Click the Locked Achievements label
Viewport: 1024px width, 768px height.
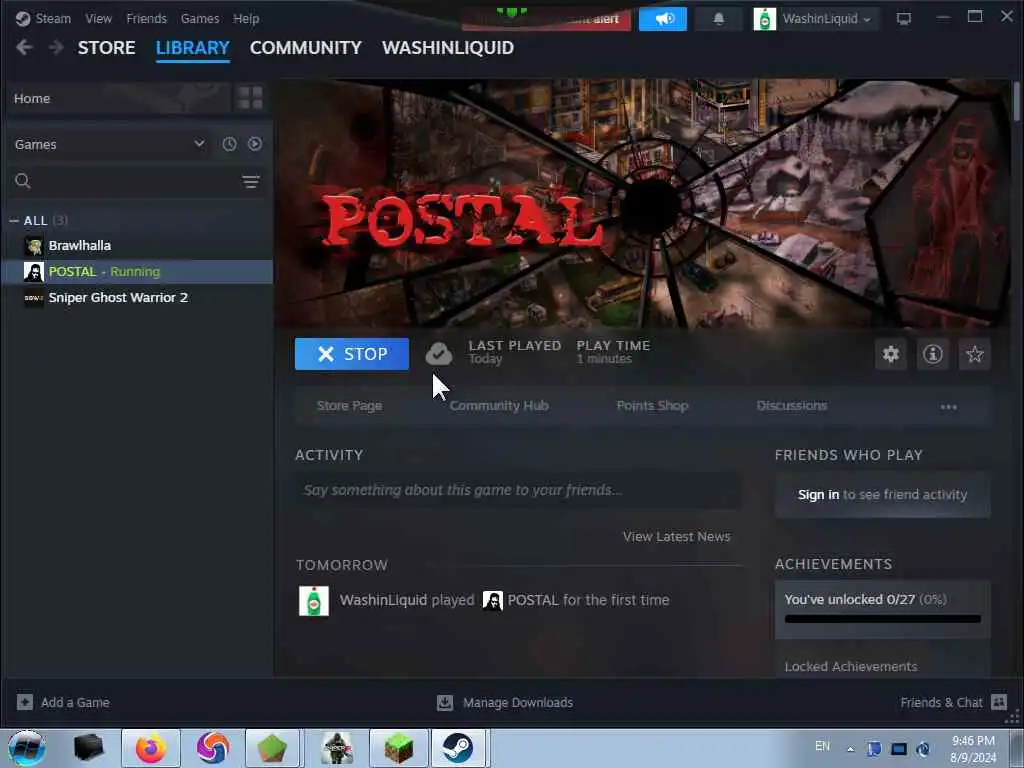click(850, 667)
